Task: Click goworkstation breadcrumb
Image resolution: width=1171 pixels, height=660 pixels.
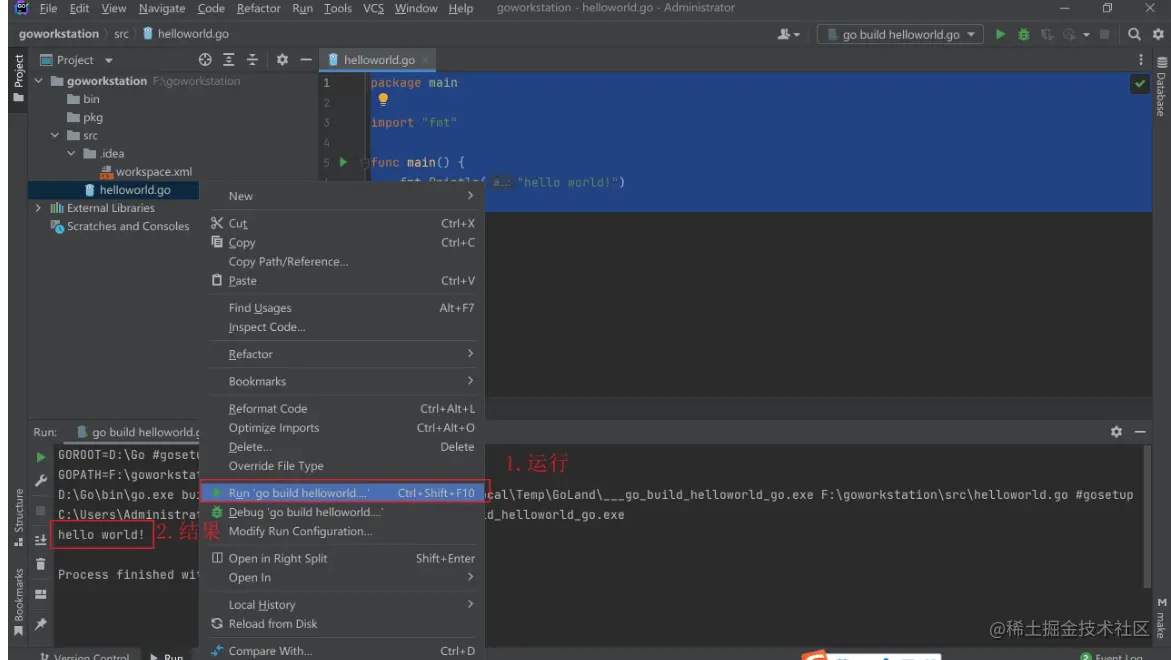Action: [58, 34]
